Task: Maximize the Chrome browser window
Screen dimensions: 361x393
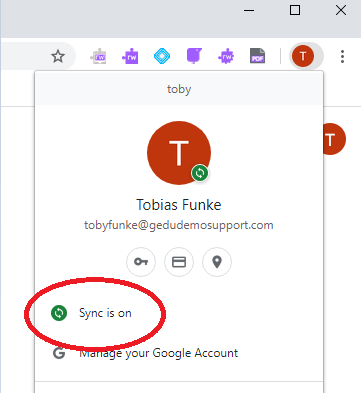Action: pos(295,10)
